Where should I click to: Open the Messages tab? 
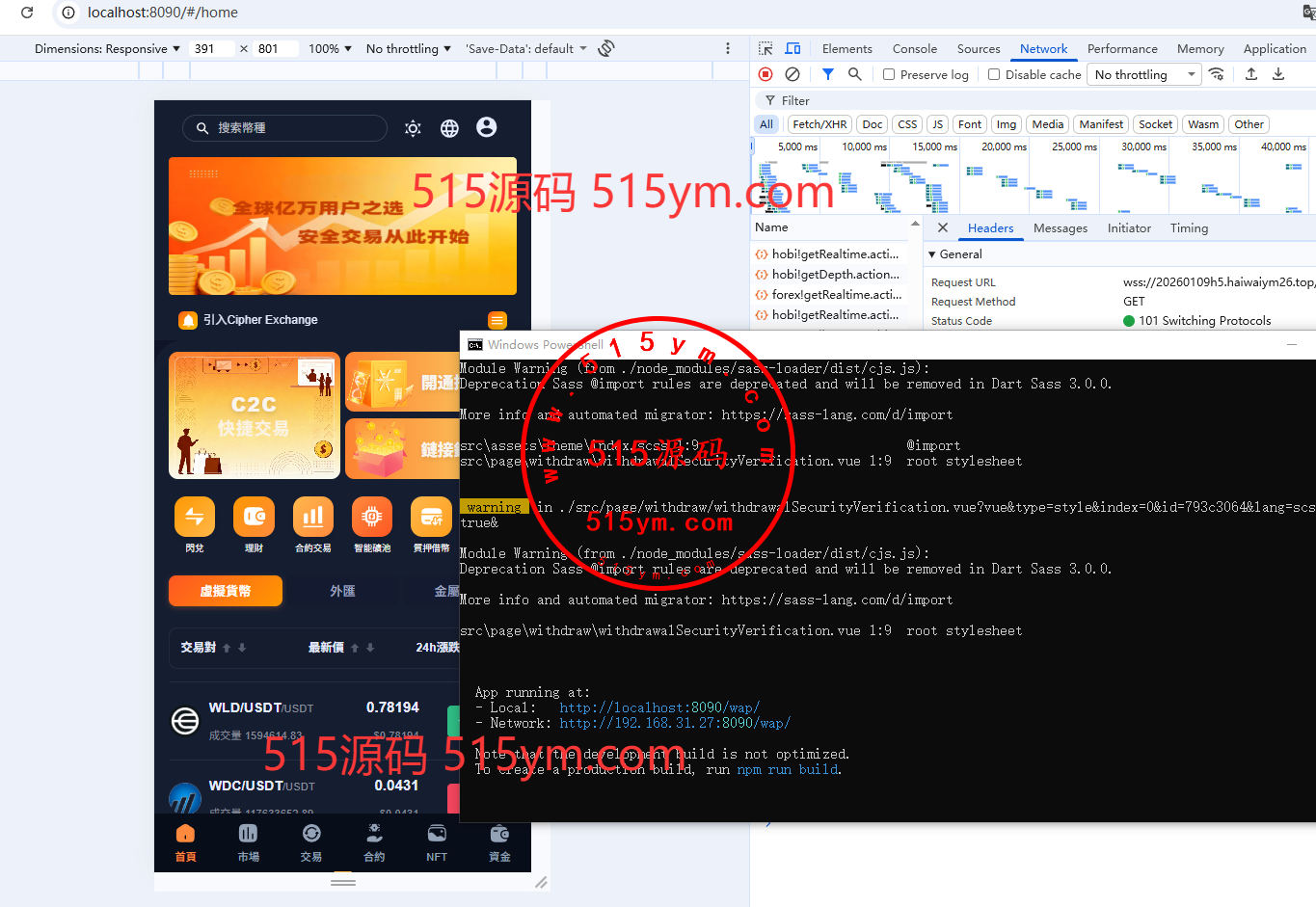click(1060, 228)
